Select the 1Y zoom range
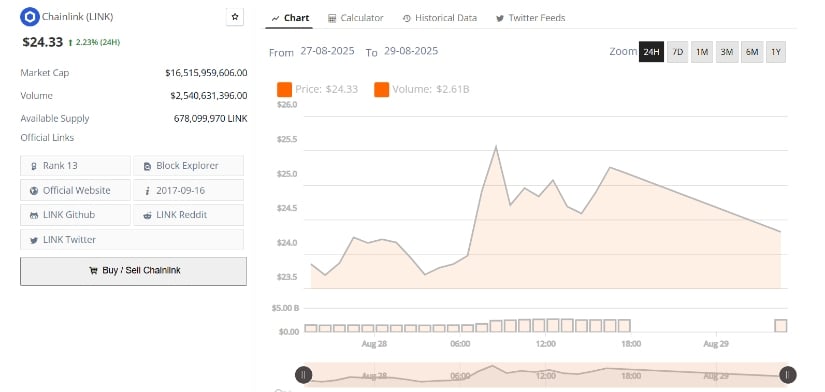The height and width of the screenshot is (392, 825). 776,52
